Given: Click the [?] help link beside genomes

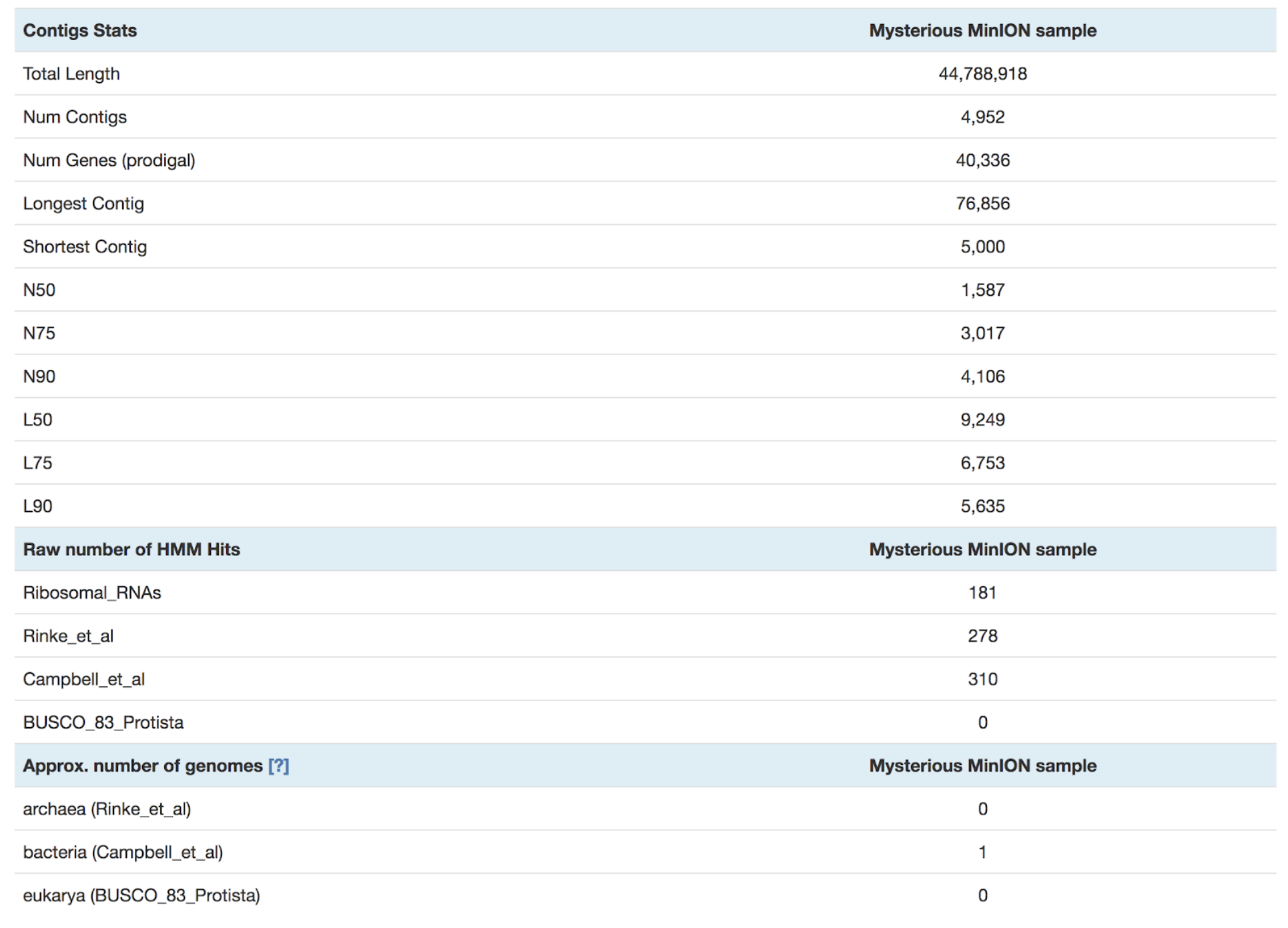Looking at the screenshot, I should tap(278, 766).
